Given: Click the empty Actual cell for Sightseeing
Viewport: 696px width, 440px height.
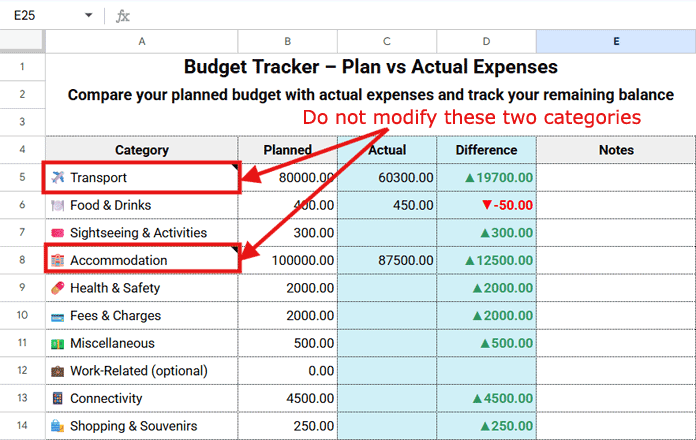Looking at the screenshot, I should click(x=387, y=233).
